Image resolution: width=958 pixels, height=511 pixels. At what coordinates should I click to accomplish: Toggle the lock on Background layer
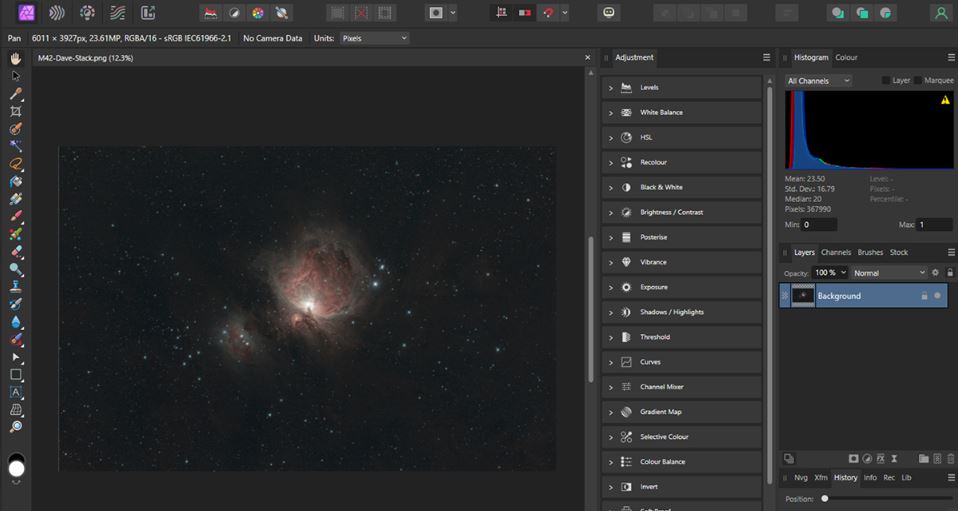924,296
